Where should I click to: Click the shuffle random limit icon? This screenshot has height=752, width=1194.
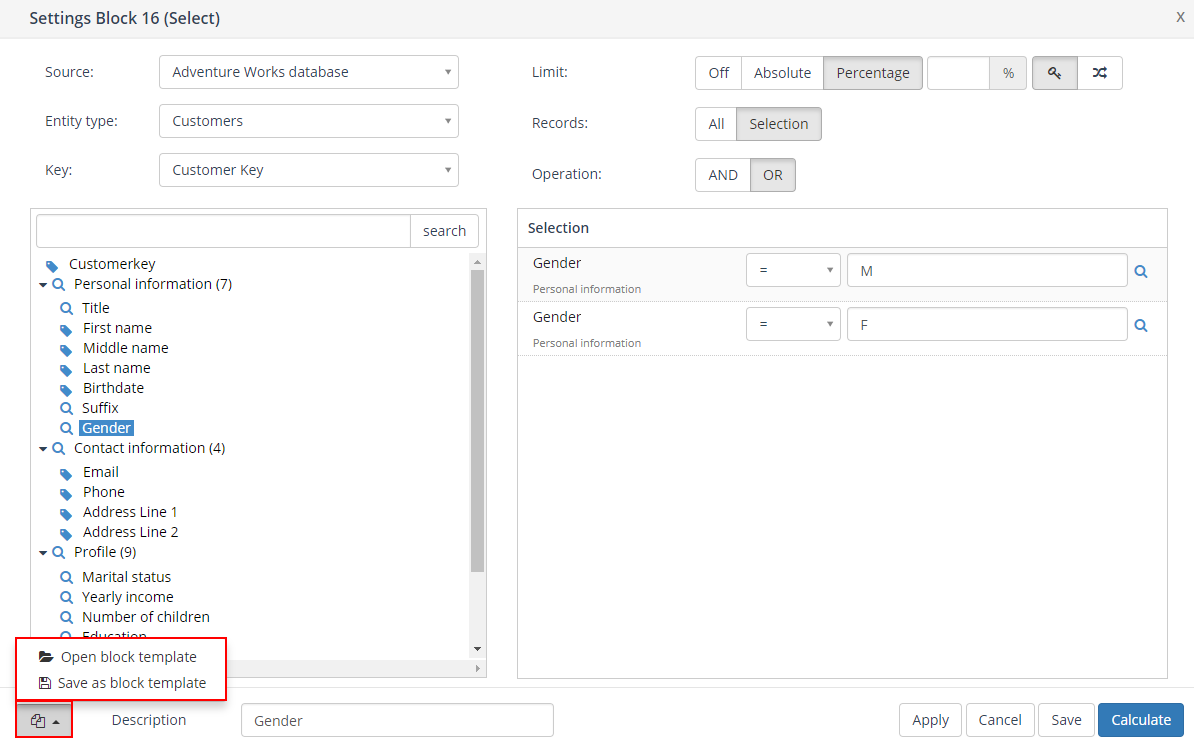tap(1099, 73)
